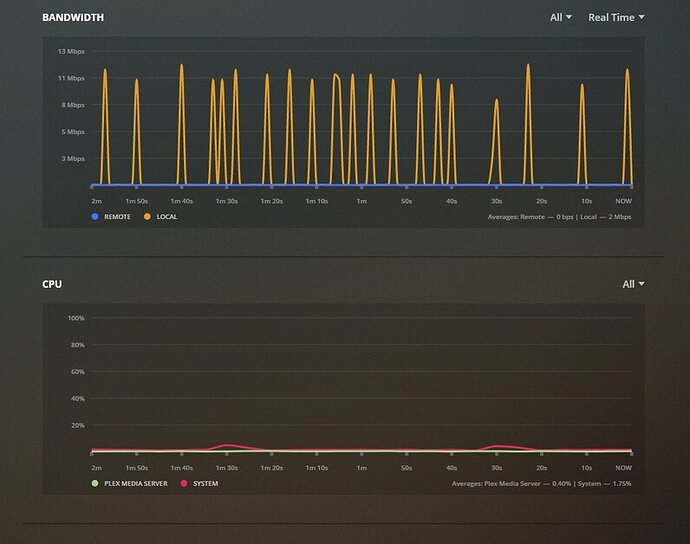Open the 'Real Time' range dropdown
This screenshot has width=690, height=544.
(616, 17)
